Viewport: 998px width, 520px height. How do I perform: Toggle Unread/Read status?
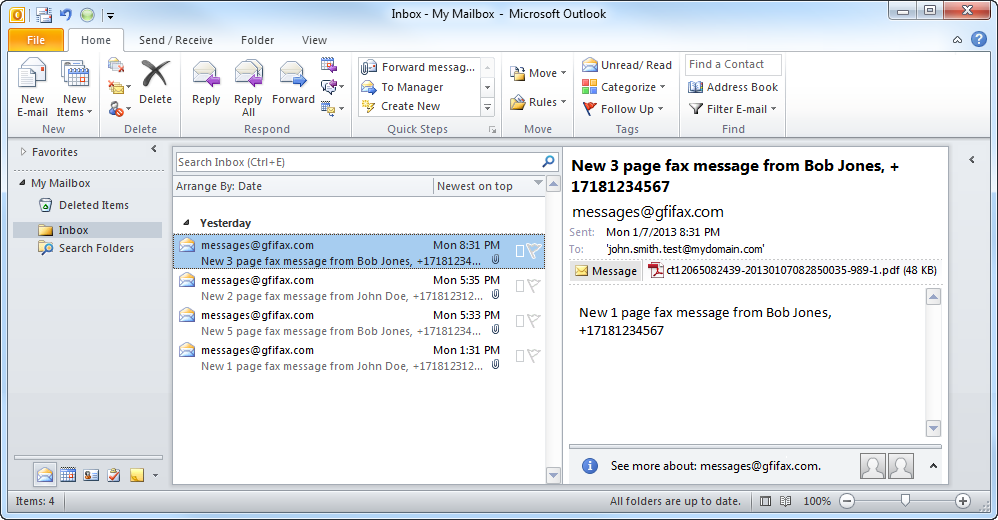[627, 65]
